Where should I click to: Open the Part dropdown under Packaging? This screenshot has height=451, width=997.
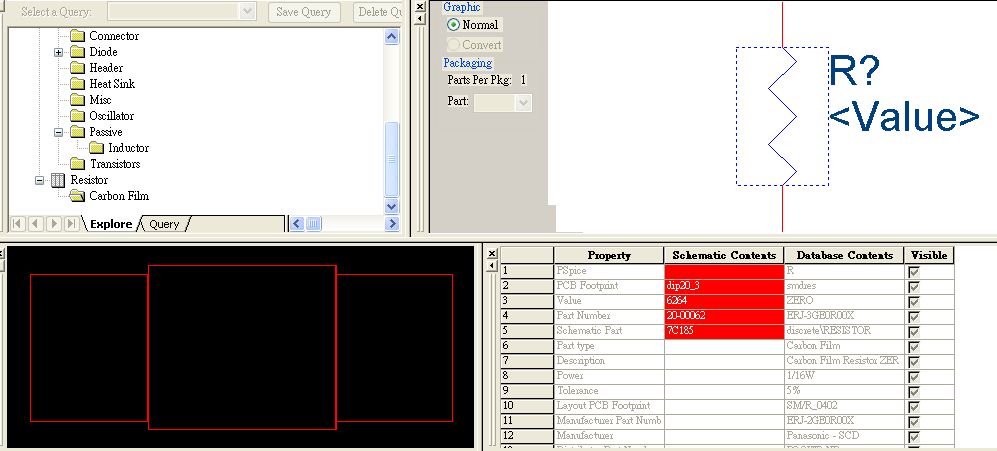pyautogui.click(x=523, y=102)
